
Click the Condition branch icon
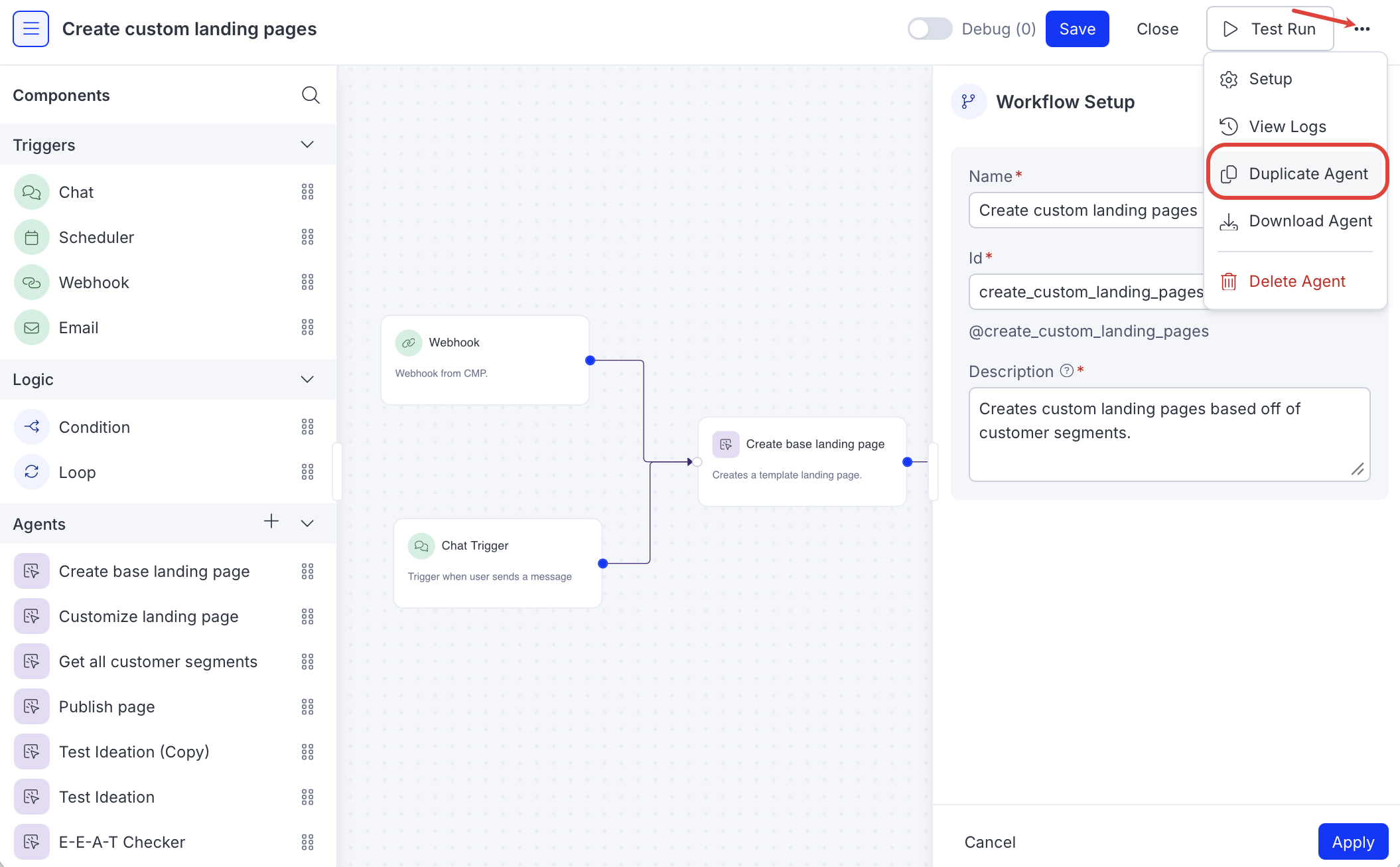point(31,427)
